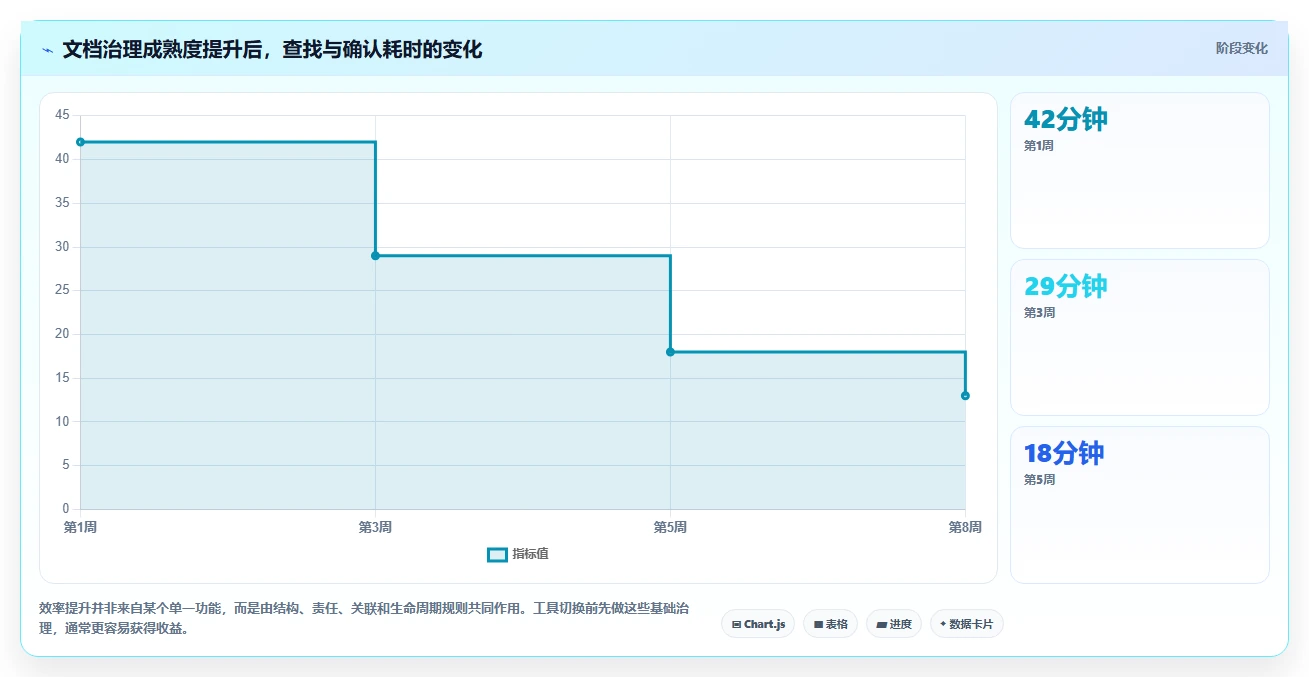
Task: Click the 29分钟 stat value
Action: [1066, 286]
